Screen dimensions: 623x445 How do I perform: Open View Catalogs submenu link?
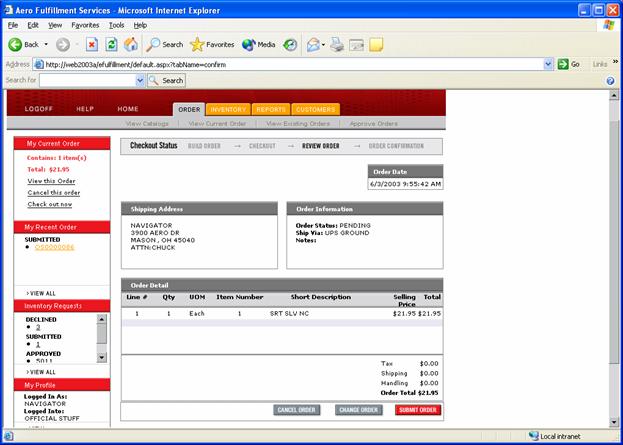147,124
